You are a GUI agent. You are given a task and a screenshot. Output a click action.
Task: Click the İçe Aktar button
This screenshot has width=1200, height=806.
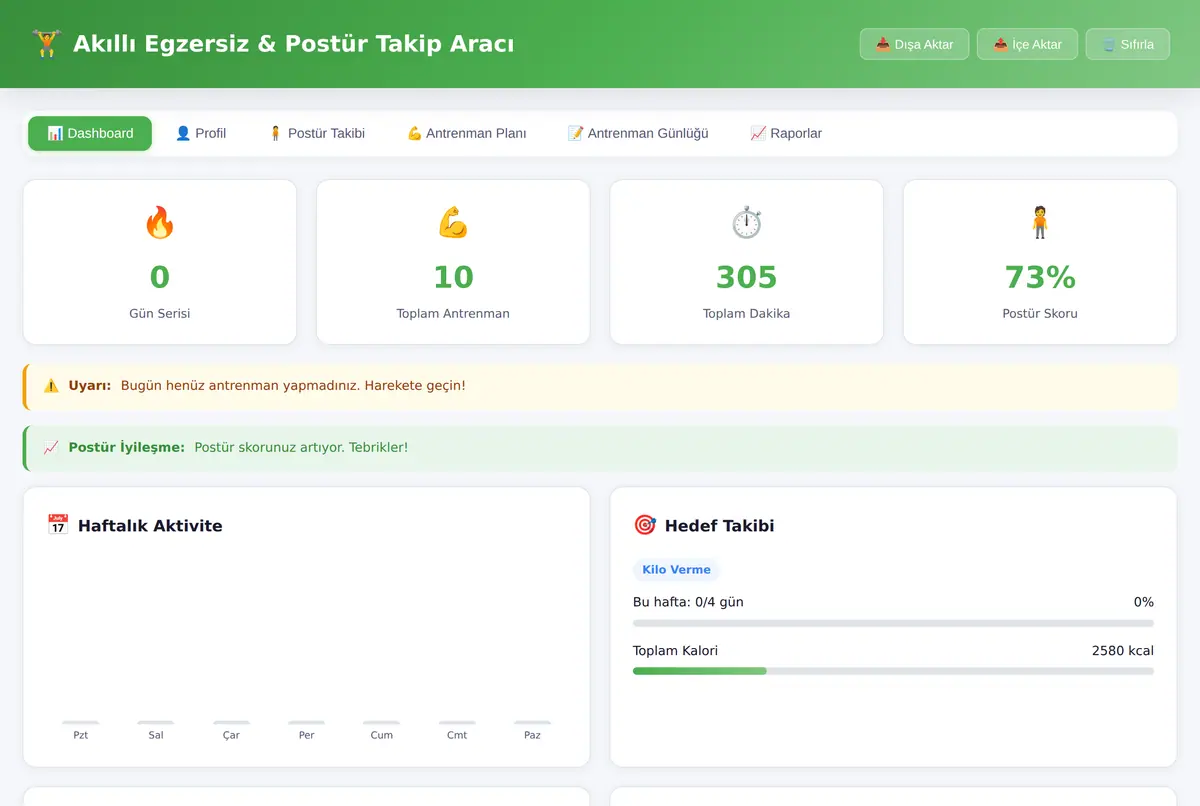(1027, 44)
